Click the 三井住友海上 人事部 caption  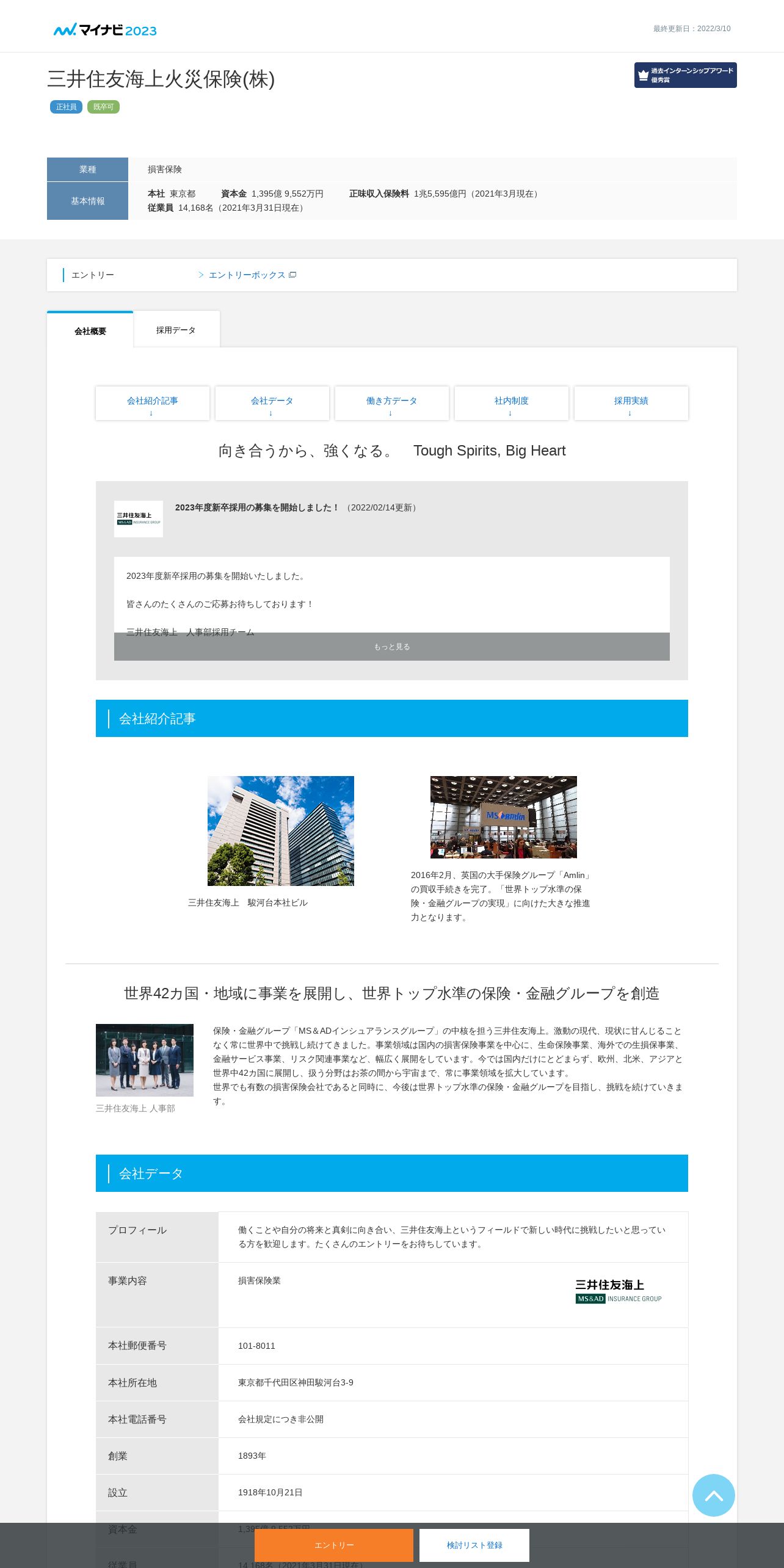136,1108
